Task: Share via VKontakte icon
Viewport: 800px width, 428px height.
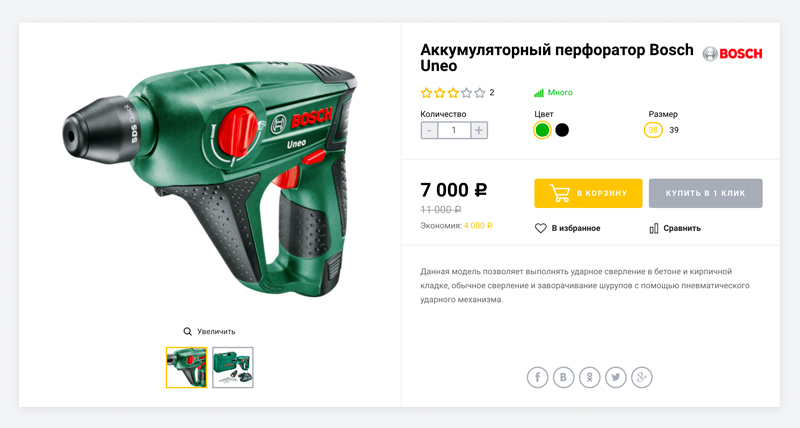Action: [563, 377]
